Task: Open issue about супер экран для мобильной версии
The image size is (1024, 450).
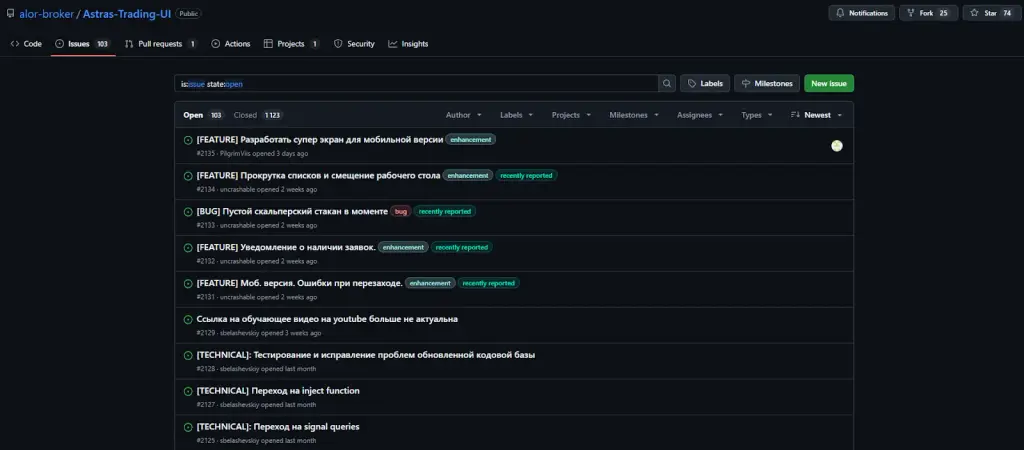Action: [x=319, y=139]
